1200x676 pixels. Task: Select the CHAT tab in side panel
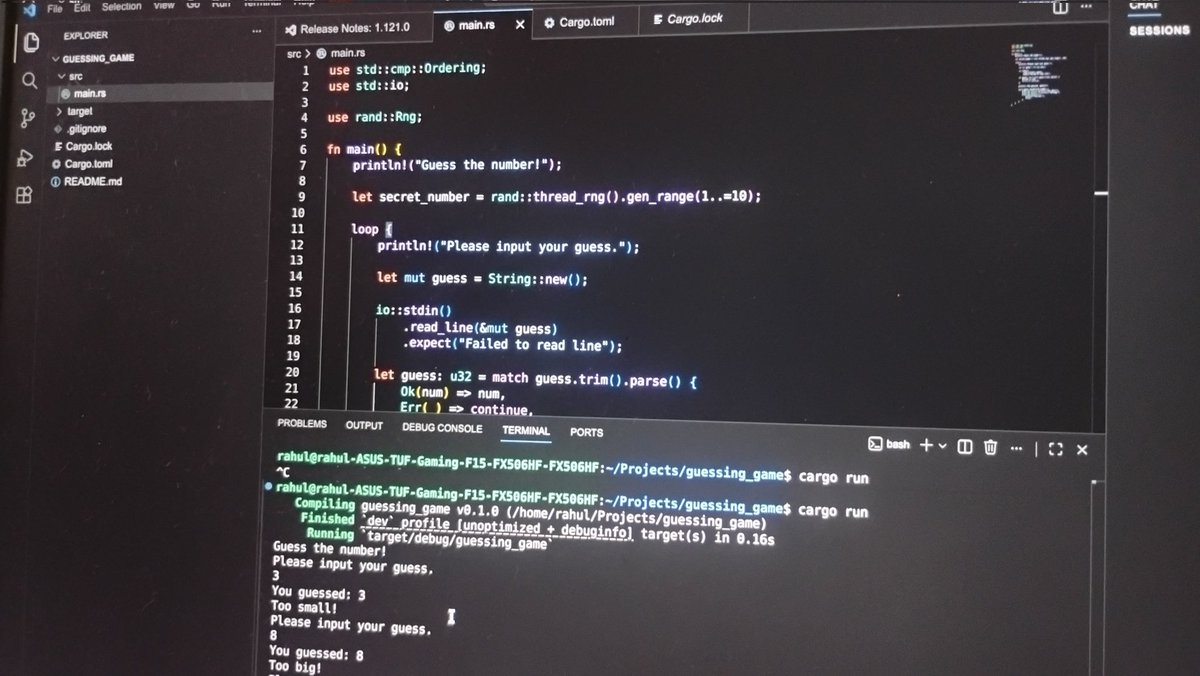[x=1143, y=6]
